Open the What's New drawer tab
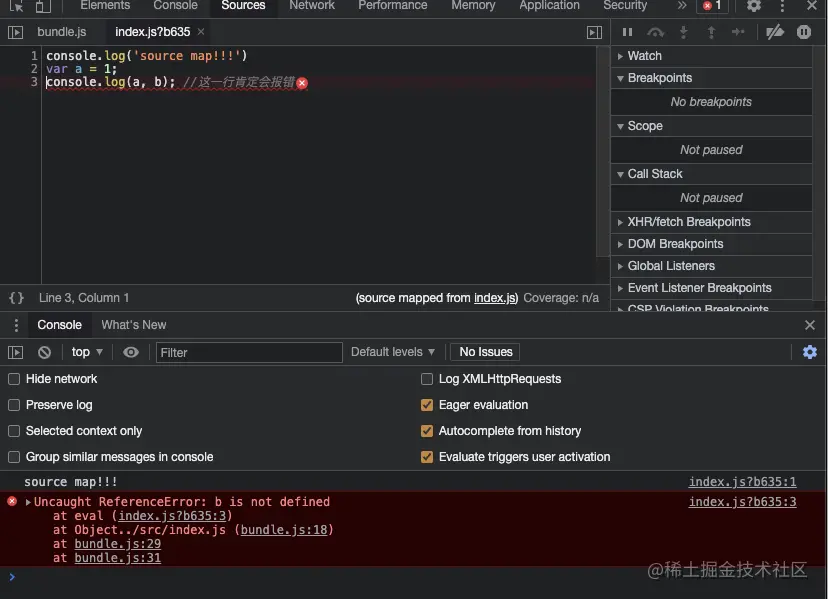Screen dimensions: 828x599 pos(134,325)
